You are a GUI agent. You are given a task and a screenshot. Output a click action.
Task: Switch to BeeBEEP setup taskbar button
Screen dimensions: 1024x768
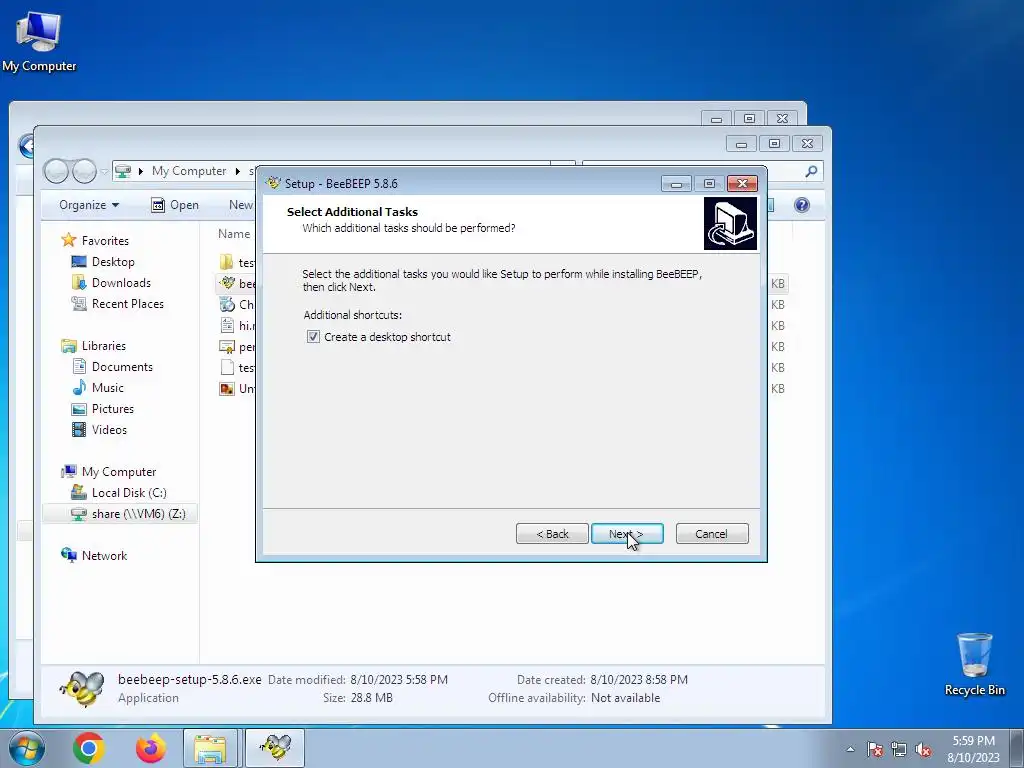pyautogui.click(x=275, y=748)
